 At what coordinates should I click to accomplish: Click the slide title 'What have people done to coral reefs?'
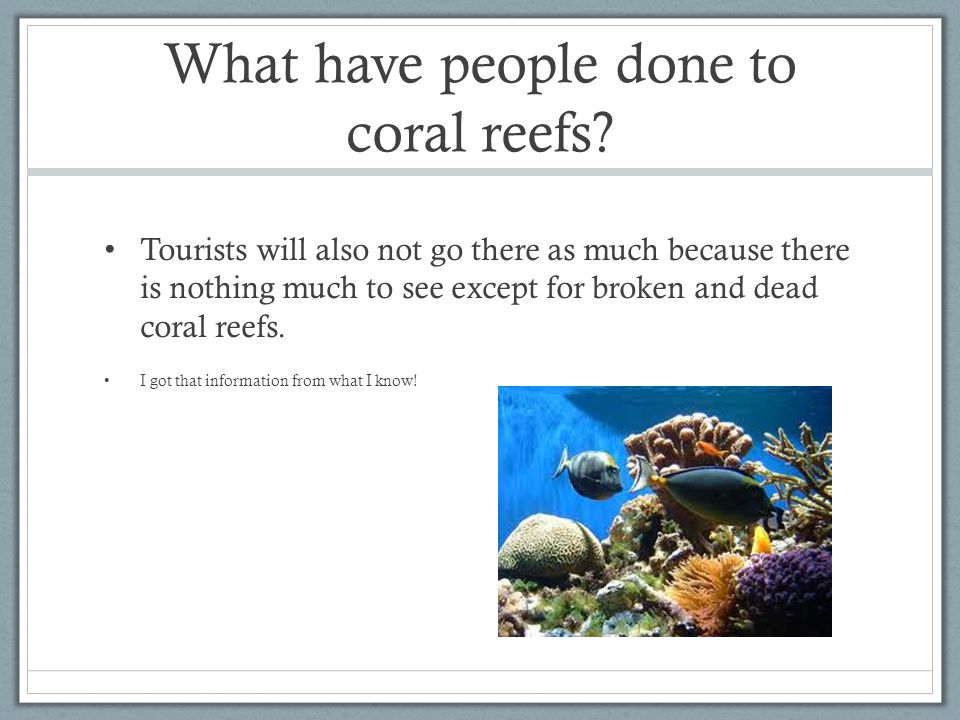click(481, 98)
